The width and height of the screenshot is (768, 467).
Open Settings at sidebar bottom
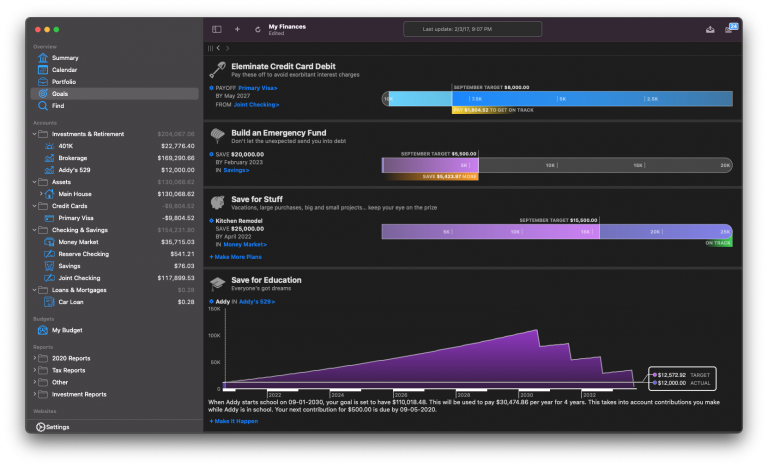[53, 427]
